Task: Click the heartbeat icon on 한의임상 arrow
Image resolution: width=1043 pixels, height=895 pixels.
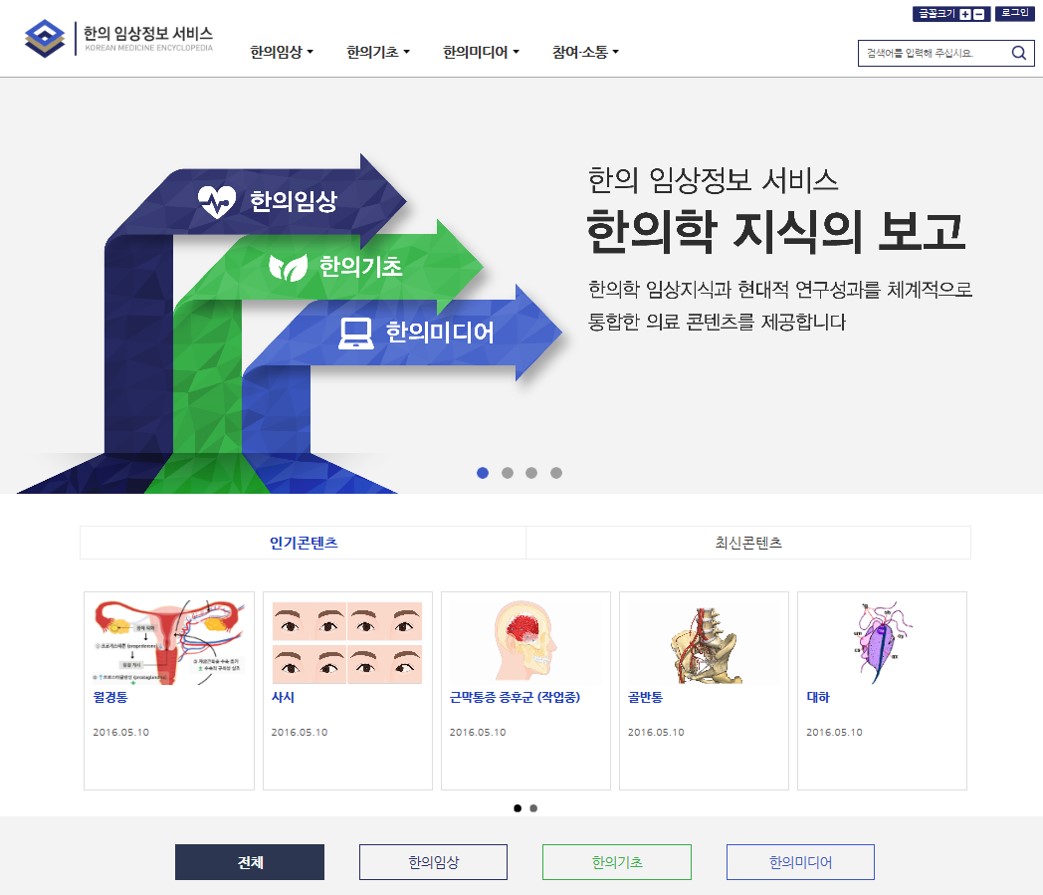Action: [x=216, y=202]
